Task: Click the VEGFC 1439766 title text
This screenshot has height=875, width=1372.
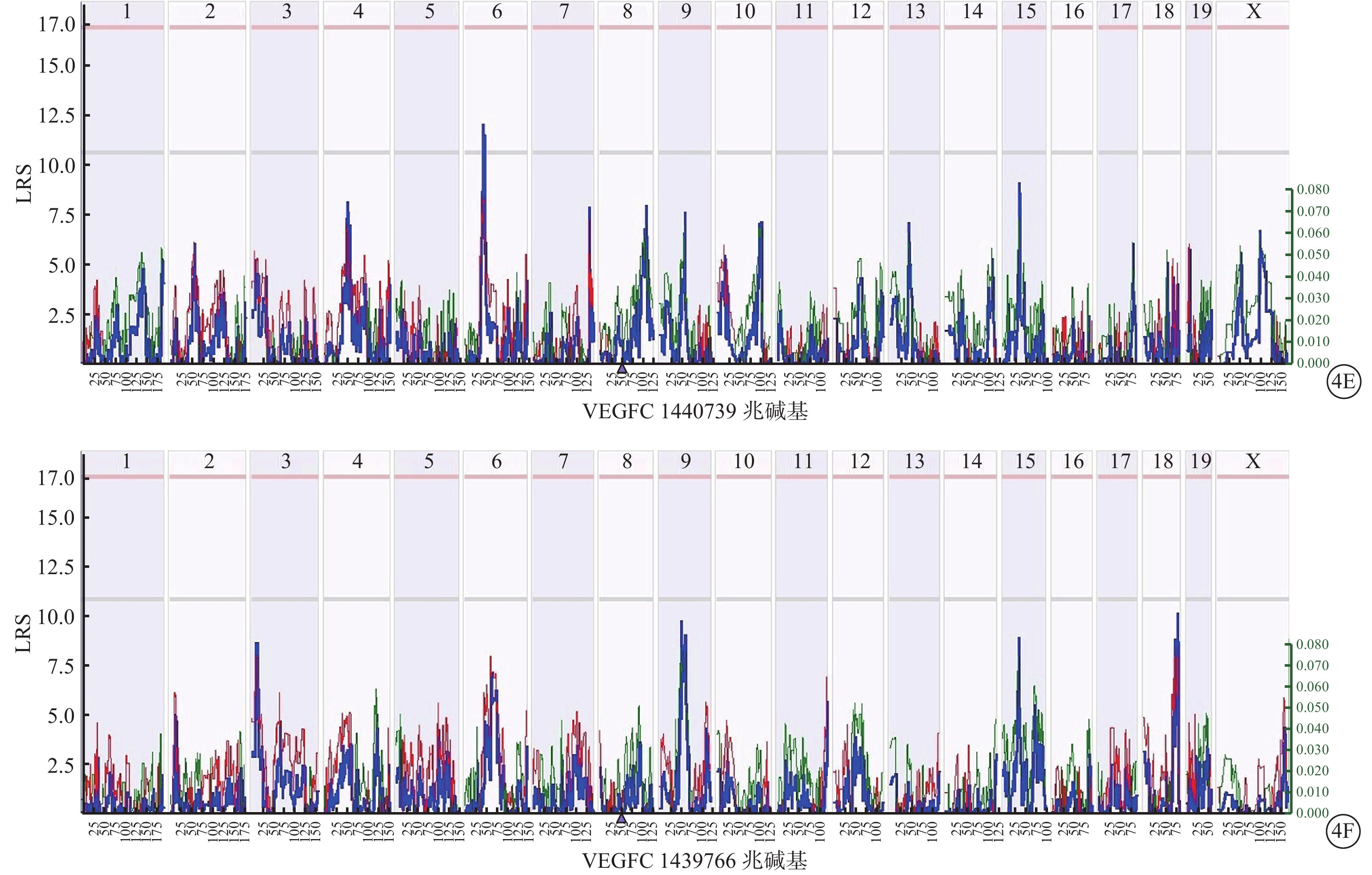Action: click(x=694, y=861)
